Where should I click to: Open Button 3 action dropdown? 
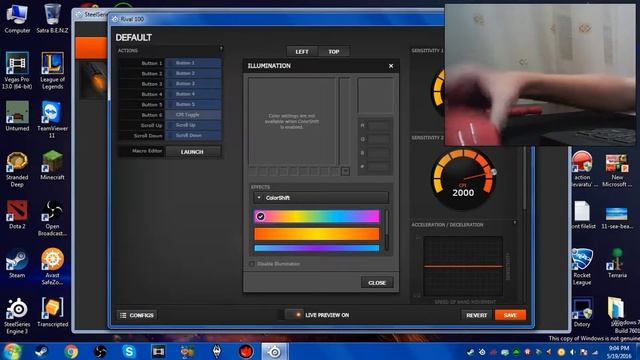[x=193, y=83]
